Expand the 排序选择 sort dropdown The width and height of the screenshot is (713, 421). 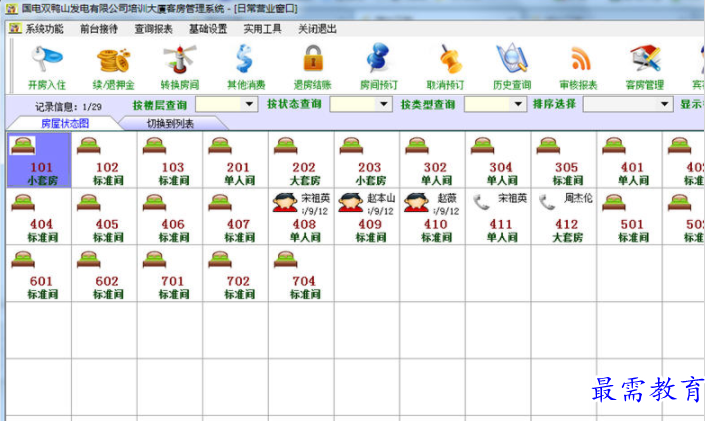pyautogui.click(x=664, y=104)
